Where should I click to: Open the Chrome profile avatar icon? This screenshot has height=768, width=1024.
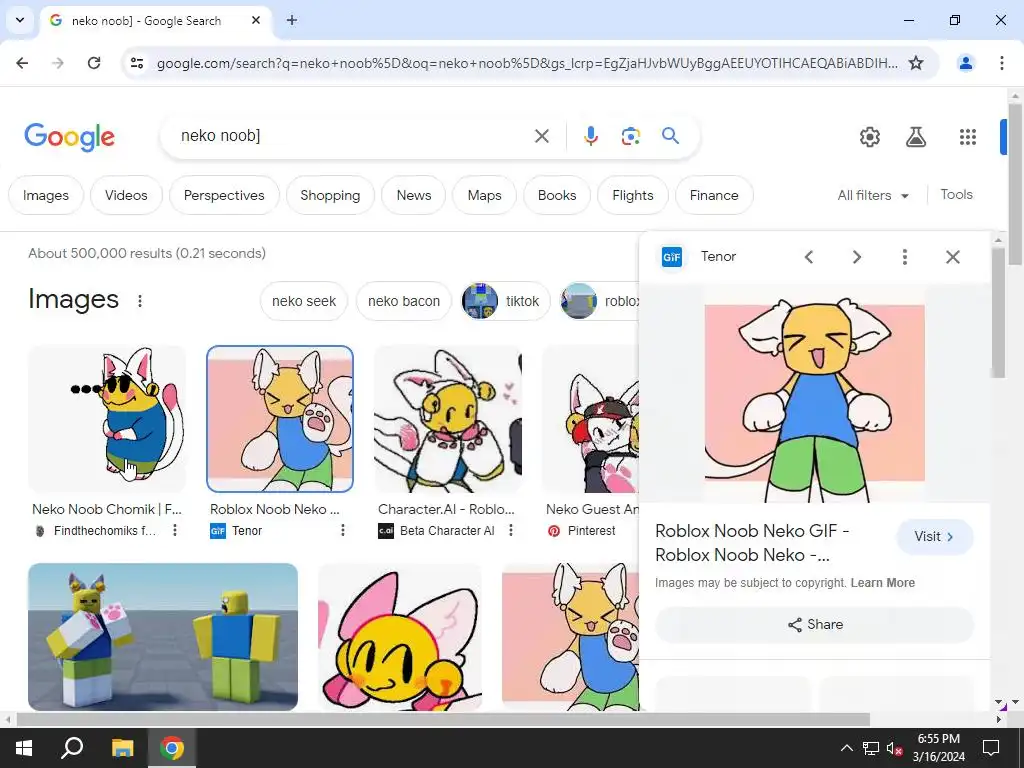(x=965, y=63)
